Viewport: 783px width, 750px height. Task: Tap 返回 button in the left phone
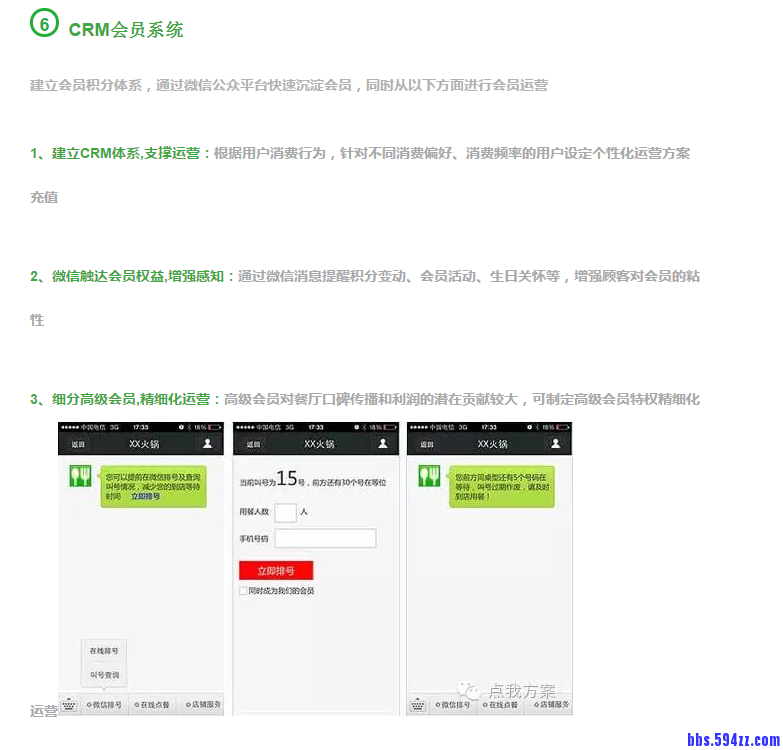click(77, 444)
